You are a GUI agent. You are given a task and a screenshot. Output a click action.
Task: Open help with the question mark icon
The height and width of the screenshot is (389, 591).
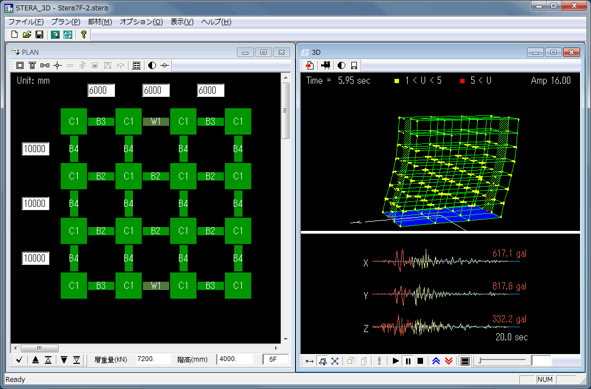pyautogui.click(x=84, y=35)
